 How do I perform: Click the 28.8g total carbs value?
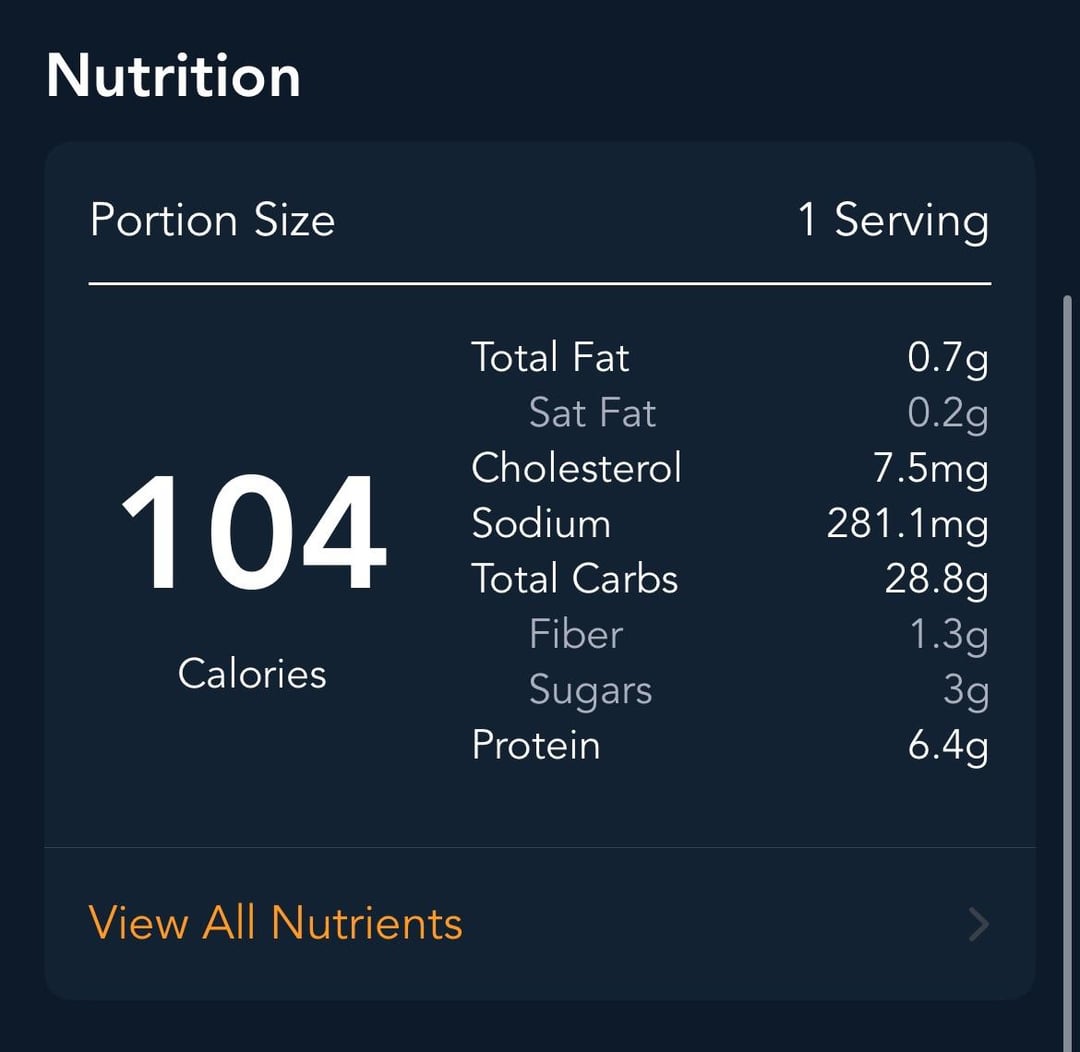coord(937,580)
